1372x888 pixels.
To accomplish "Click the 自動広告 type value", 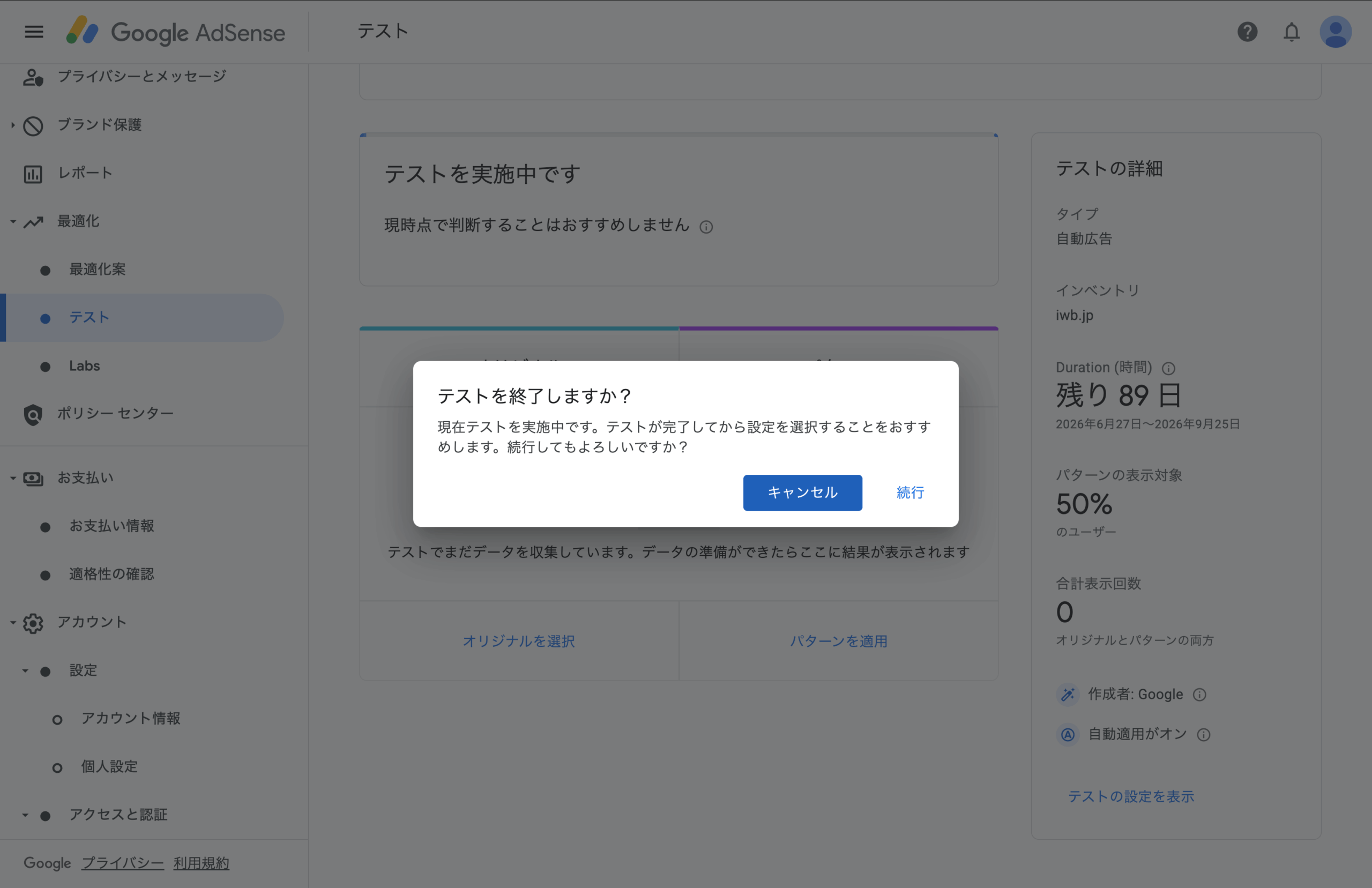I will tap(1084, 238).
